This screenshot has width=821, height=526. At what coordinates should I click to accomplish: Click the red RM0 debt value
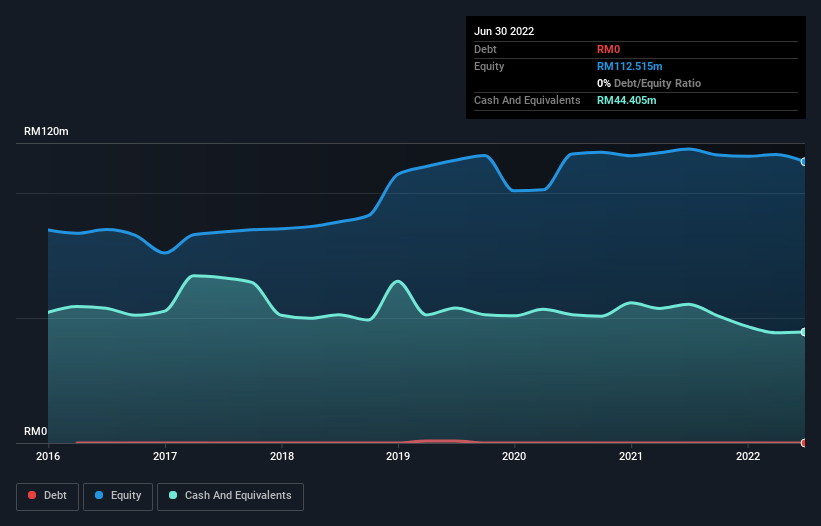click(608, 49)
